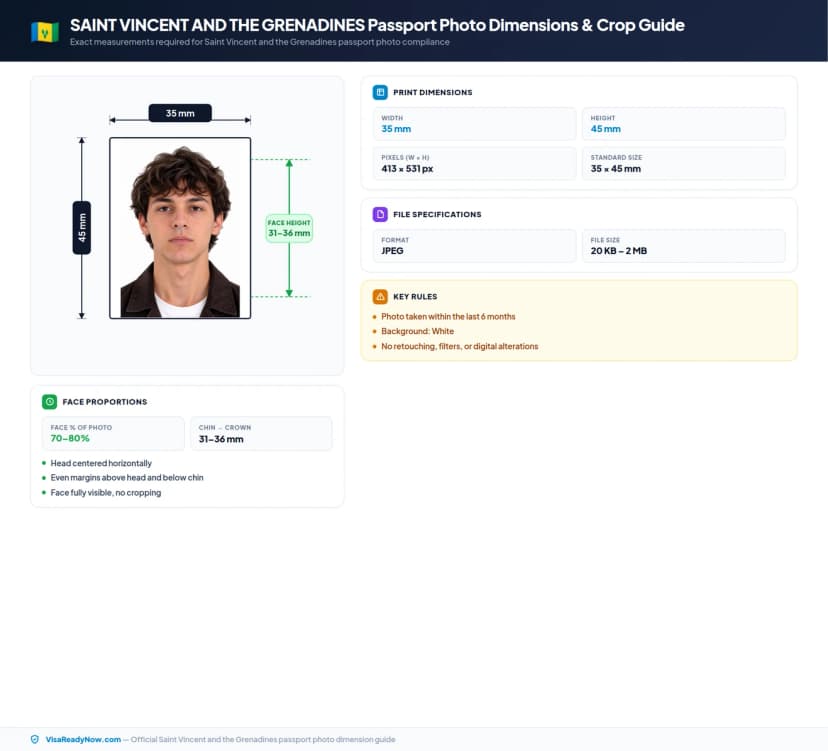
Task: Click the KEY RULES heading
Action: [415, 297]
